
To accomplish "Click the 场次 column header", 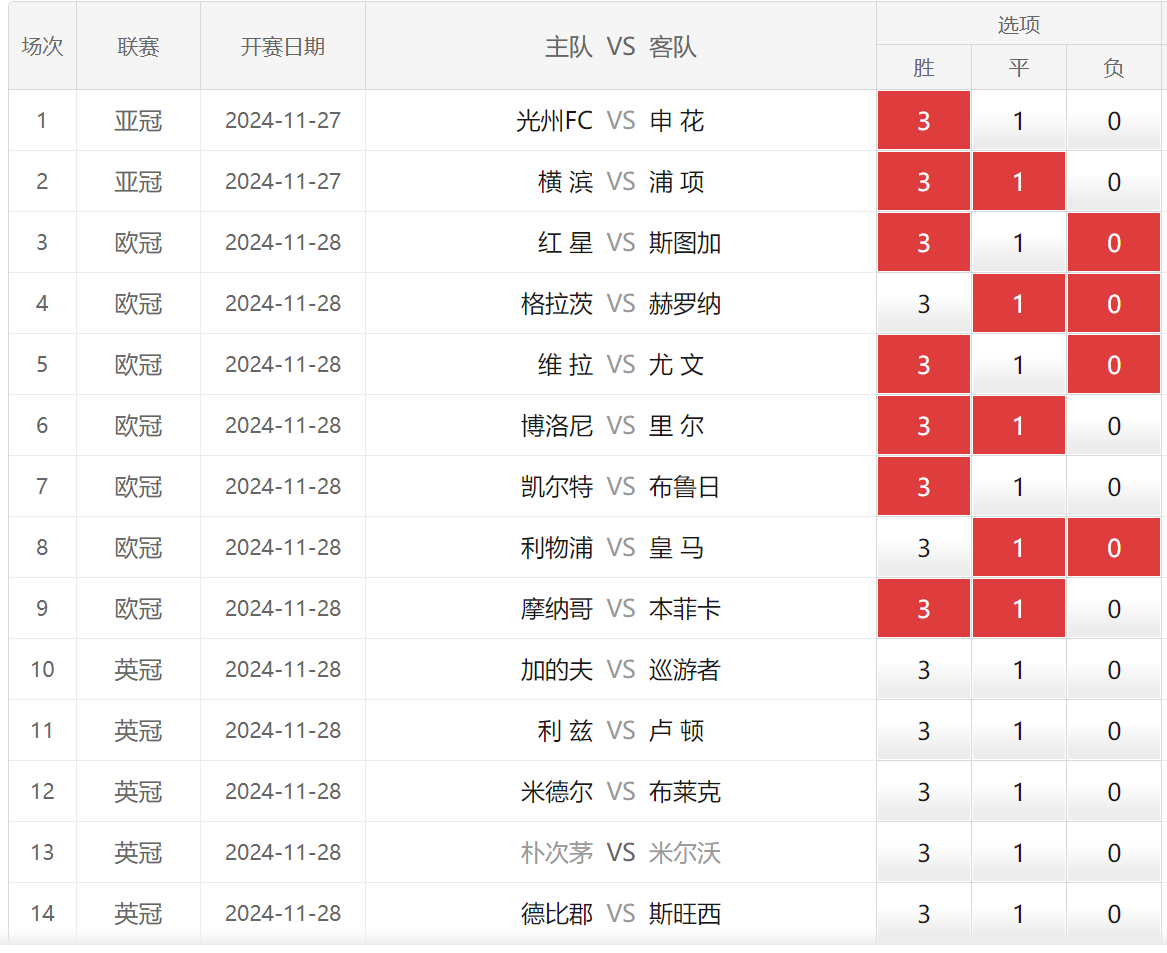I will [x=42, y=46].
